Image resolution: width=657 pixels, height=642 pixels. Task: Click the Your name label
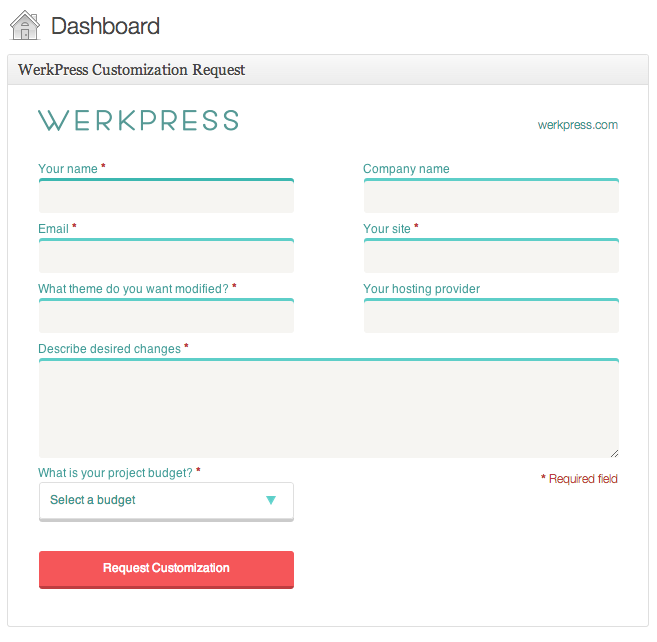[x=68, y=168]
